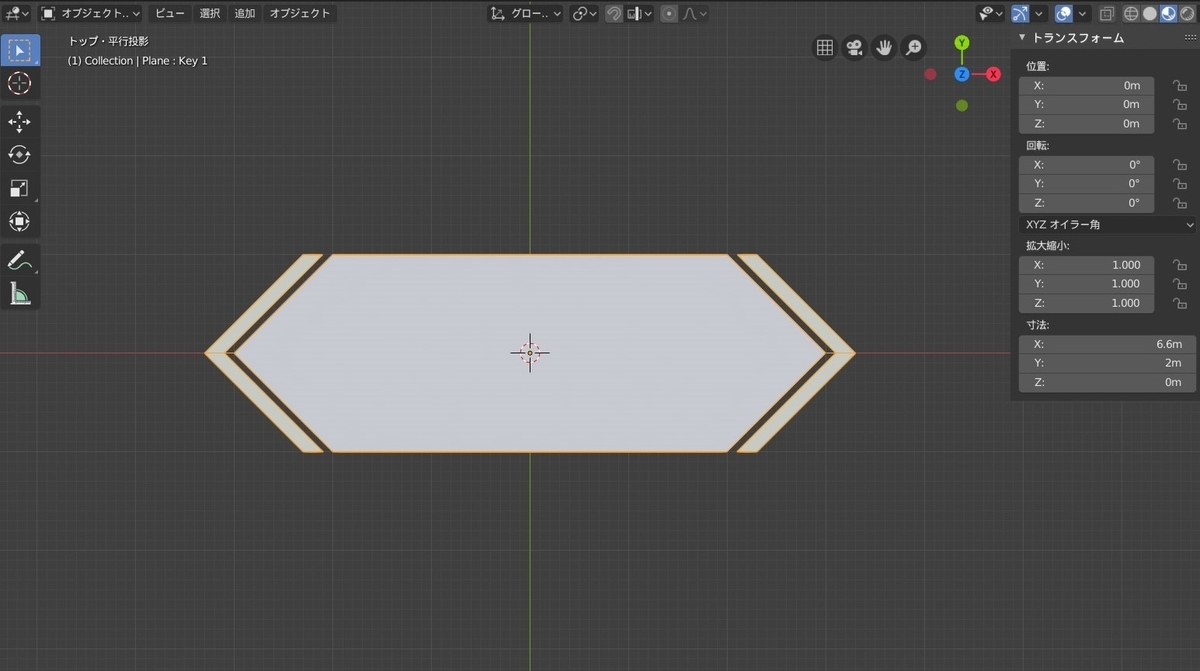Activate the 3D Cursor tool
Viewport: 1200px width, 671px height.
(x=20, y=83)
